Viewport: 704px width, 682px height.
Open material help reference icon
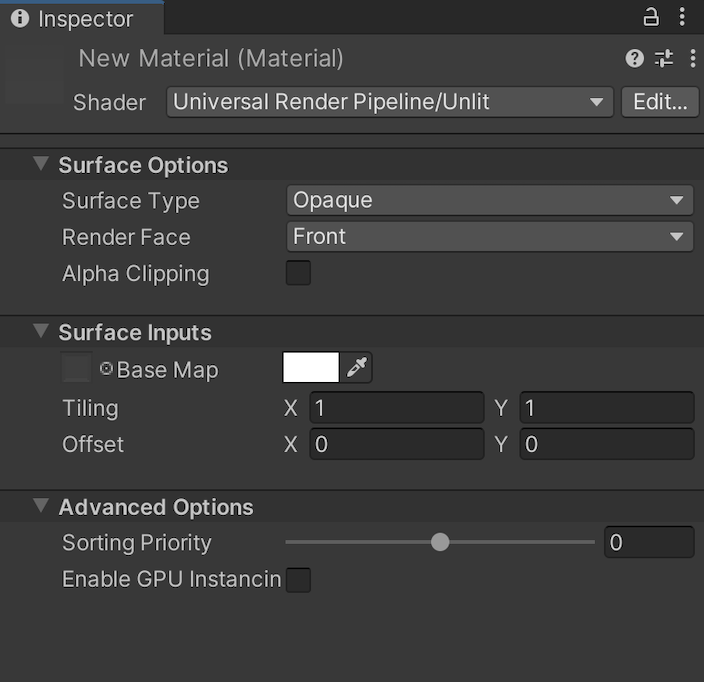coord(634,59)
